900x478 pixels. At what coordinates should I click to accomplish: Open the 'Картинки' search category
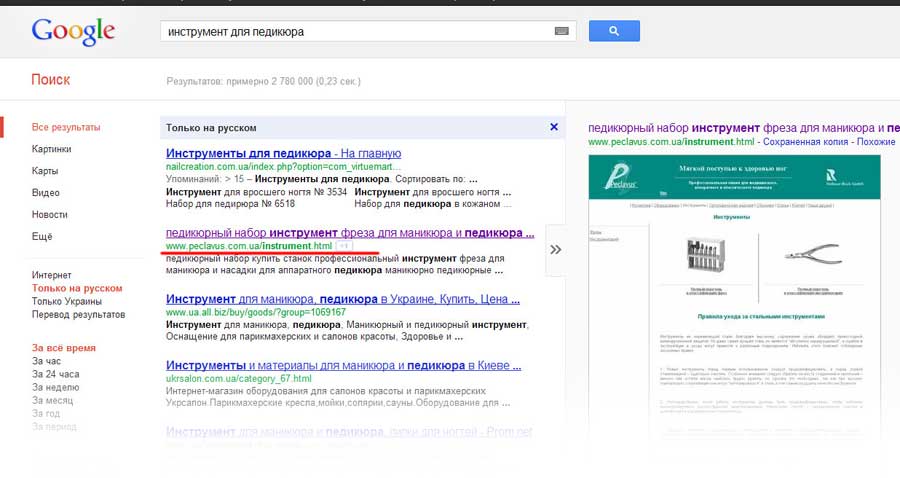pos(52,149)
